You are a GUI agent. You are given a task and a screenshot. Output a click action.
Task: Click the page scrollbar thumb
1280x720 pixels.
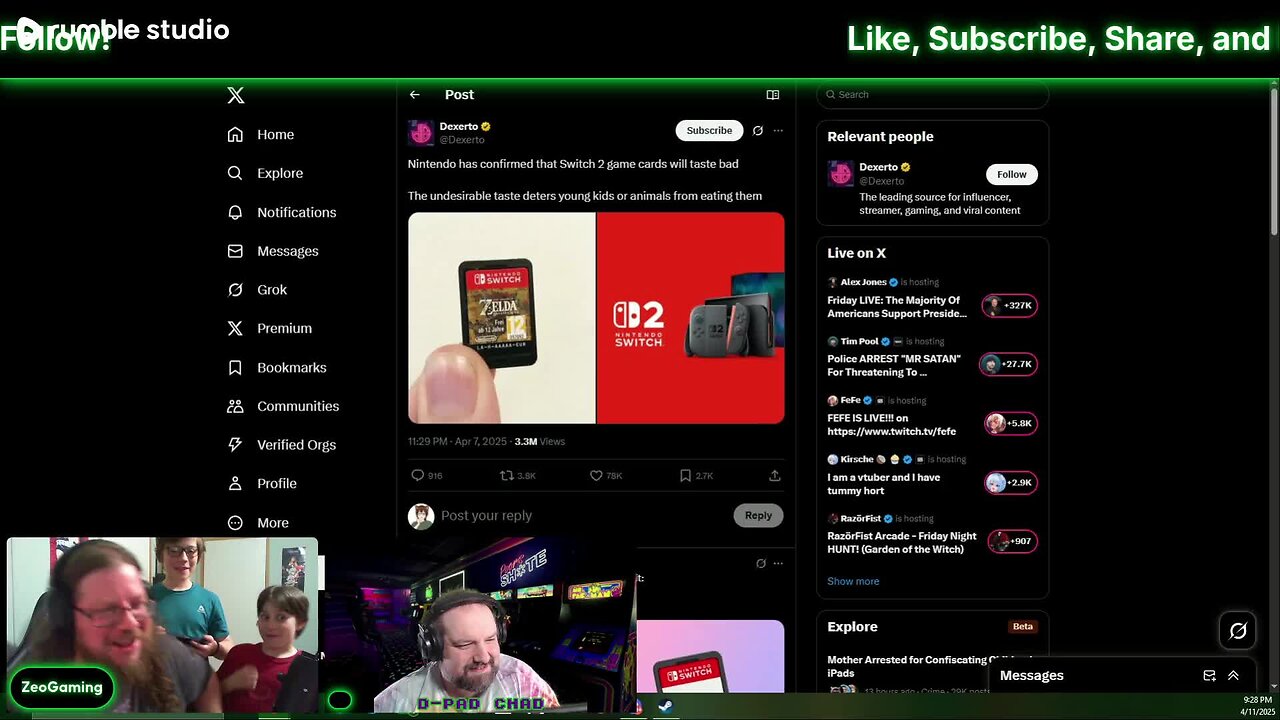(x=1273, y=162)
